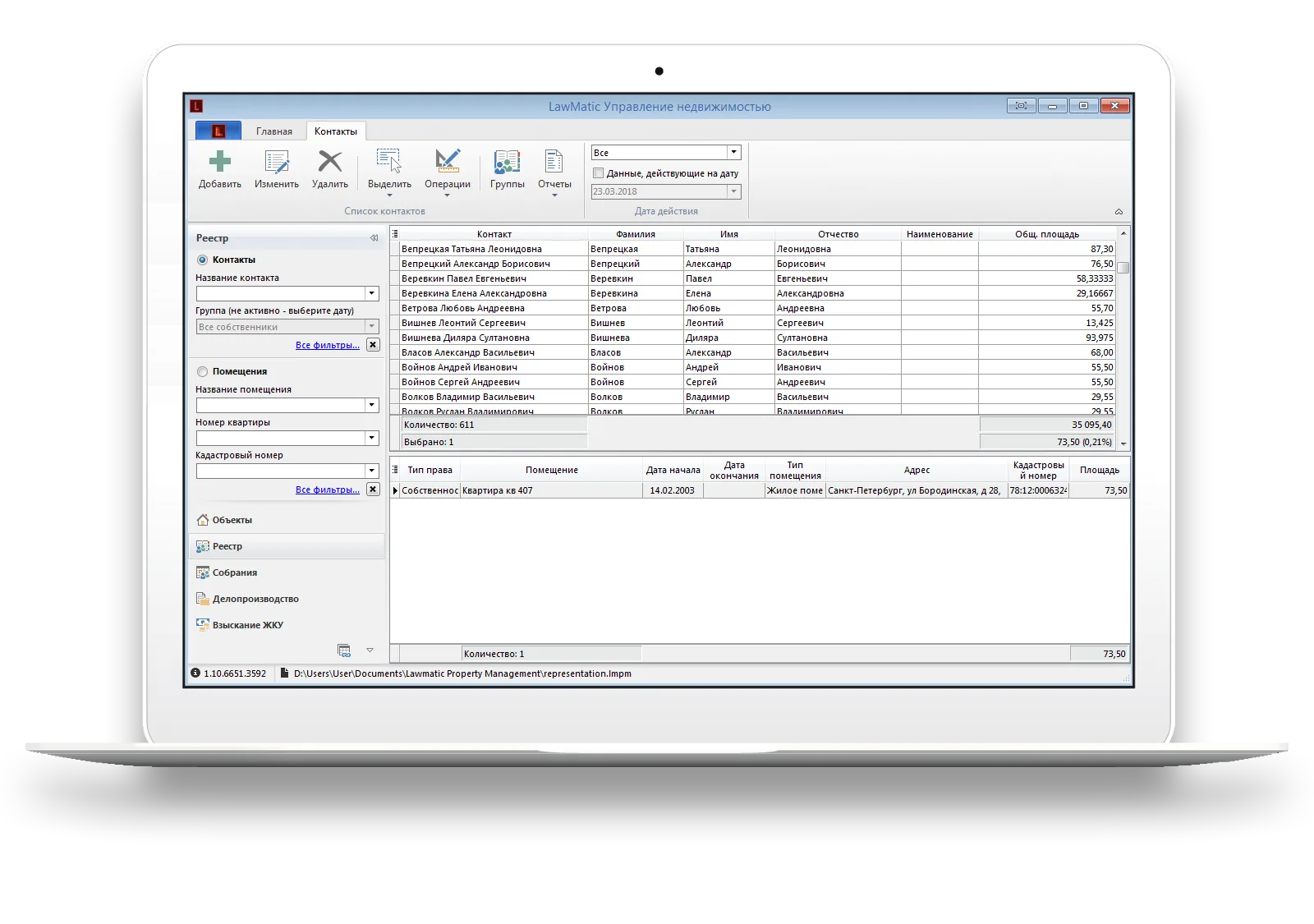1314x924 pixels.
Task: Click the Все фильтры link under Помещения
Action: [x=328, y=490]
